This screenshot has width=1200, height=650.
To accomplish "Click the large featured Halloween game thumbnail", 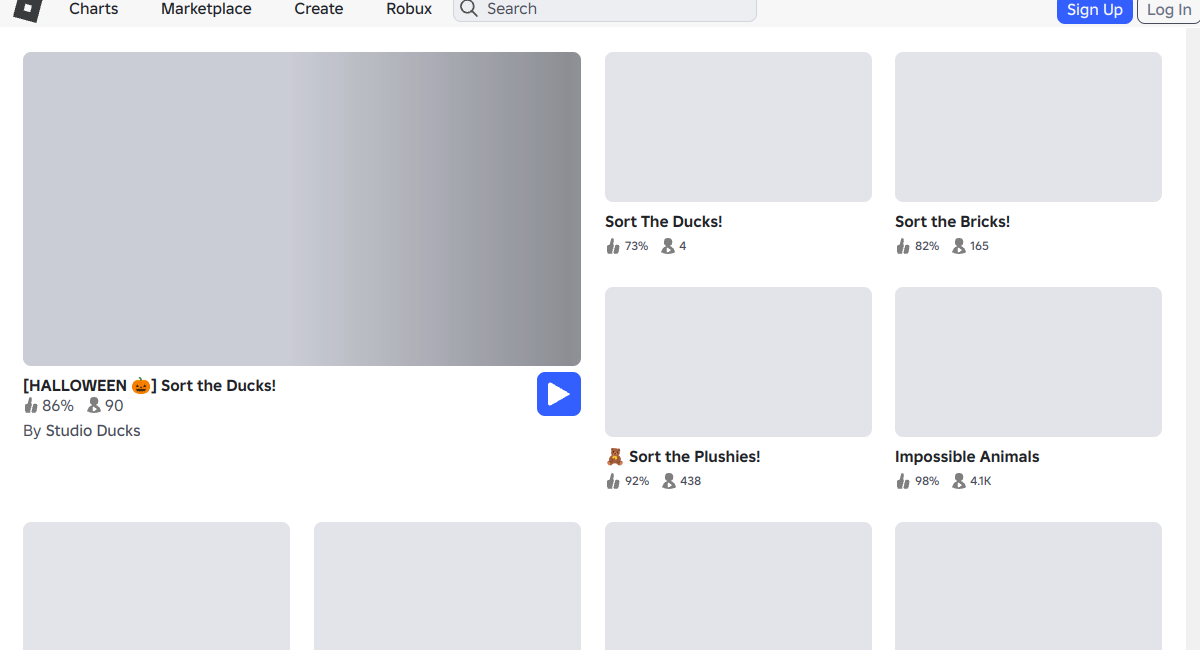I will coord(302,209).
